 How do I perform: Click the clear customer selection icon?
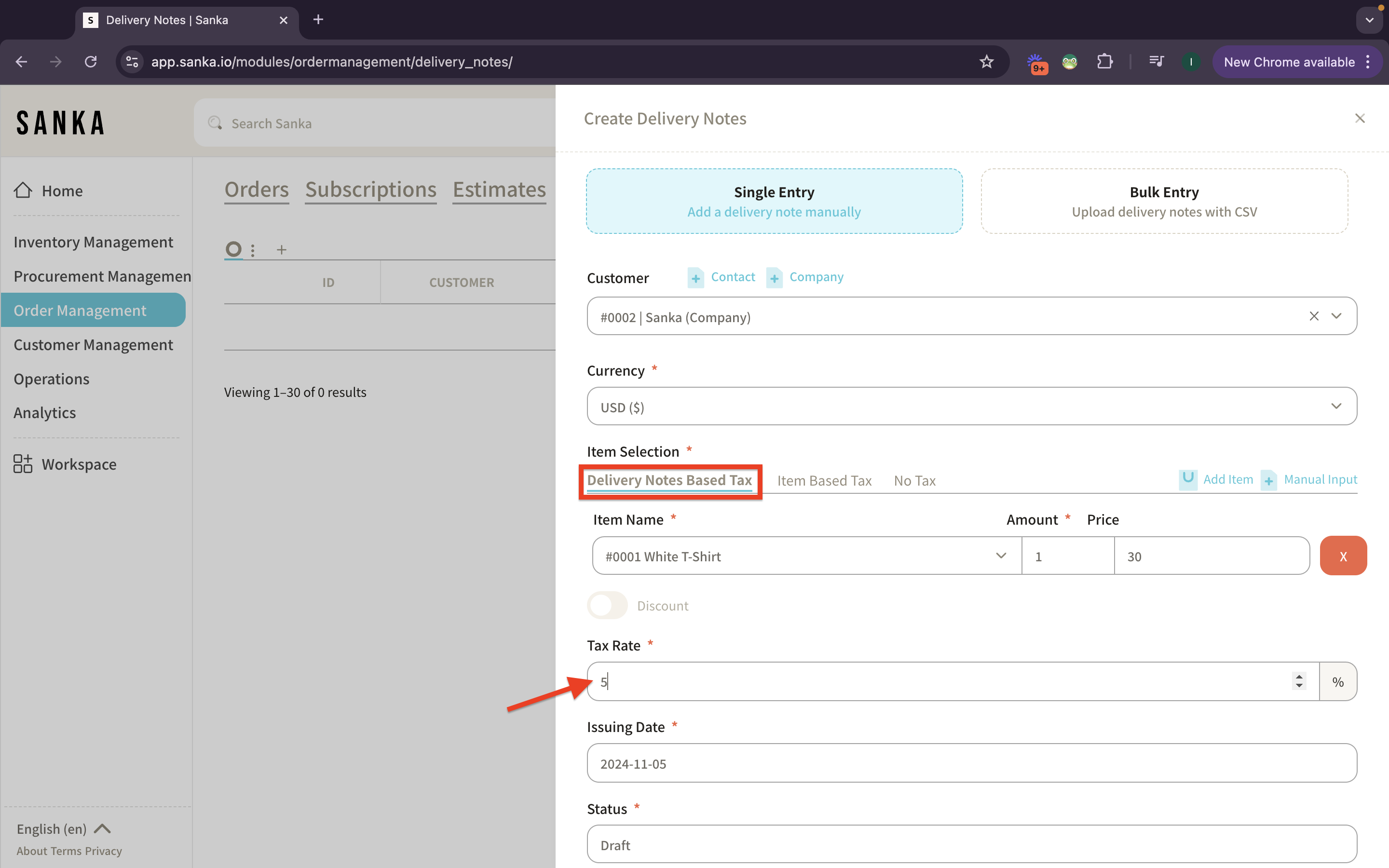point(1314,316)
